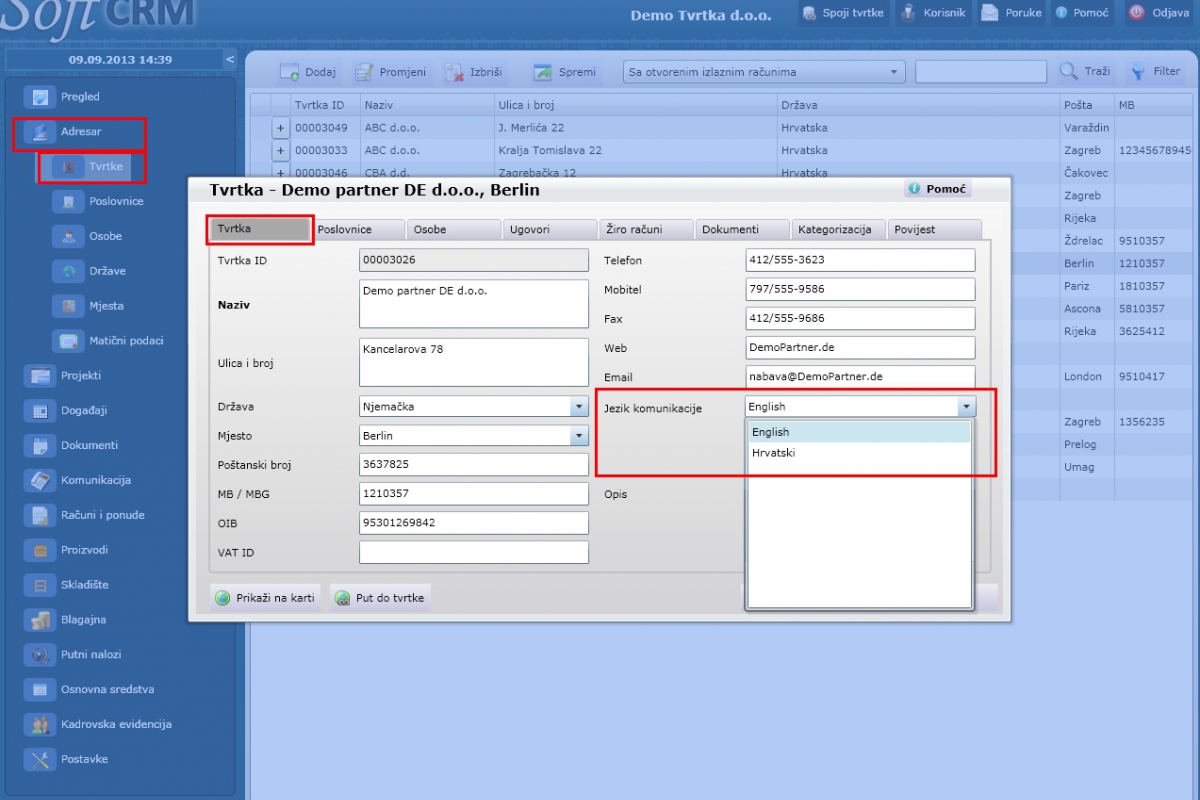Open the Ugovori tab

[550, 229]
